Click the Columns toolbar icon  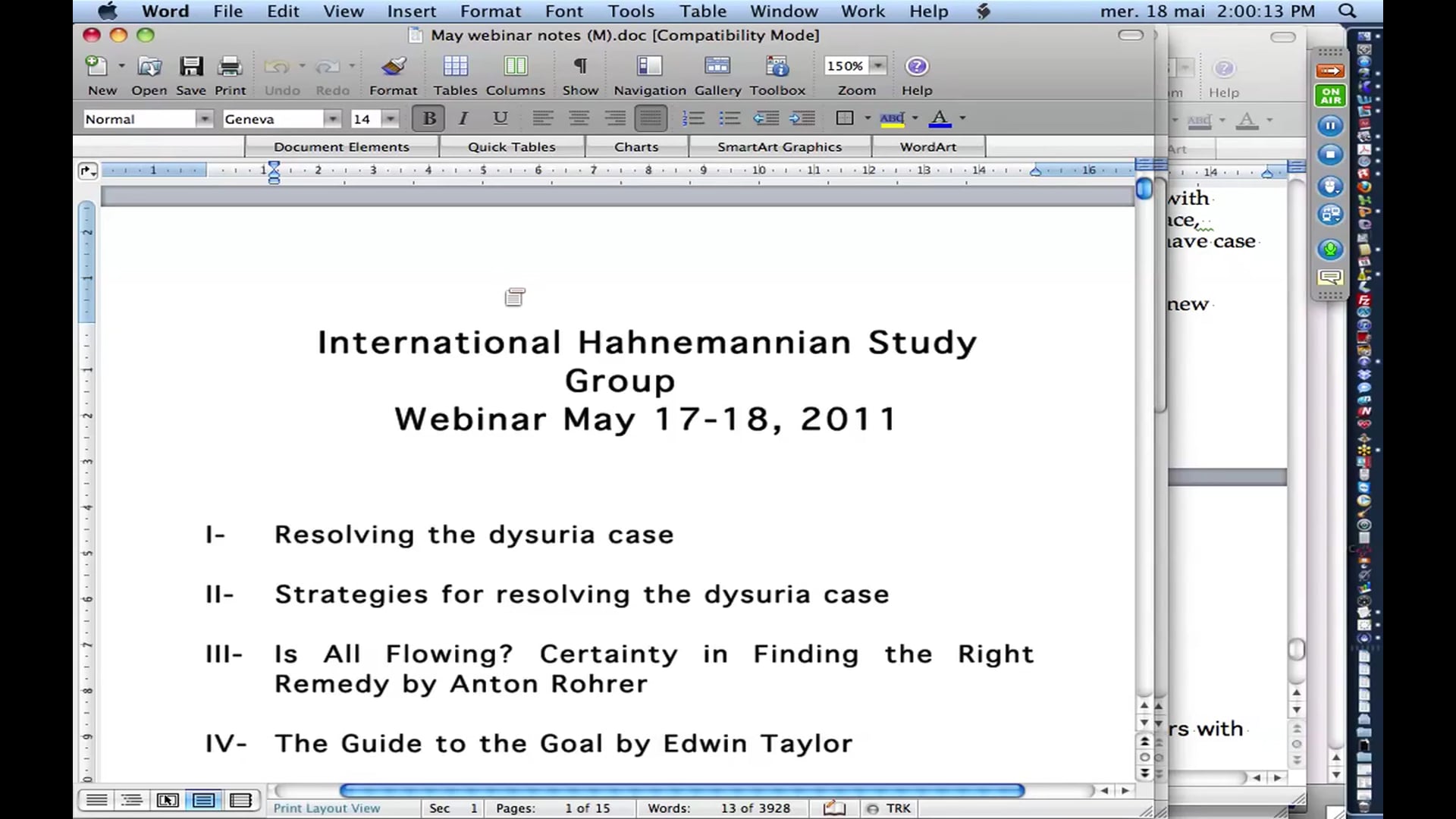click(x=515, y=67)
